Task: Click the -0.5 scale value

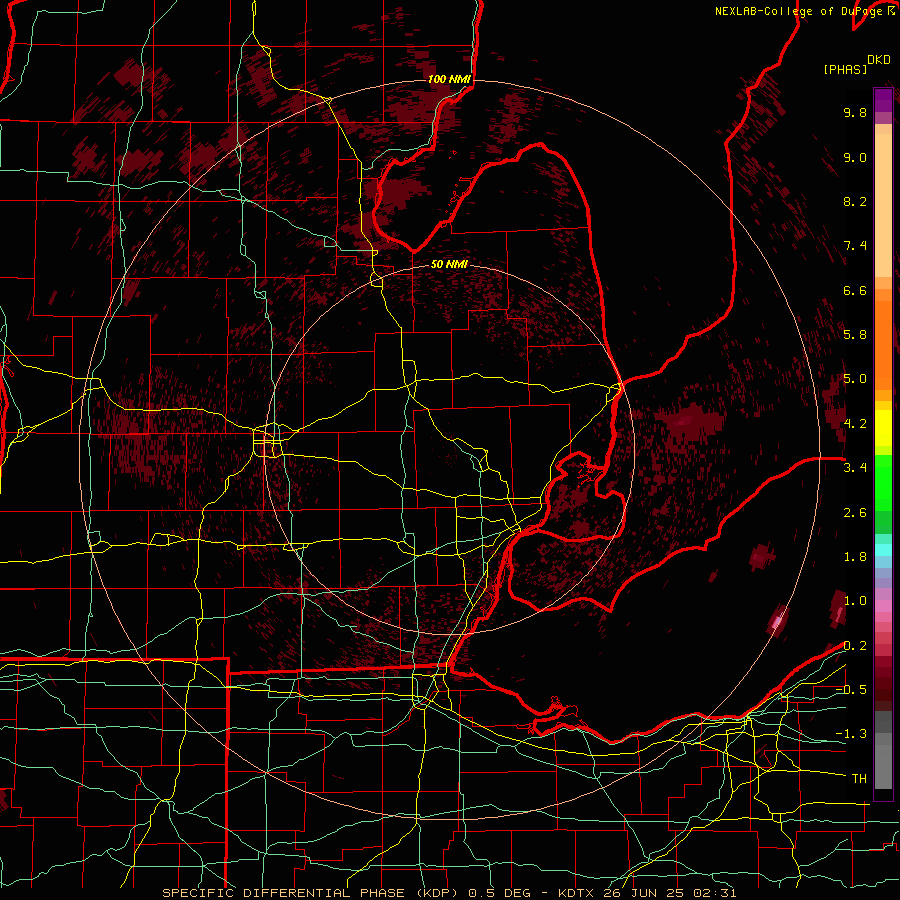Action: point(851,690)
